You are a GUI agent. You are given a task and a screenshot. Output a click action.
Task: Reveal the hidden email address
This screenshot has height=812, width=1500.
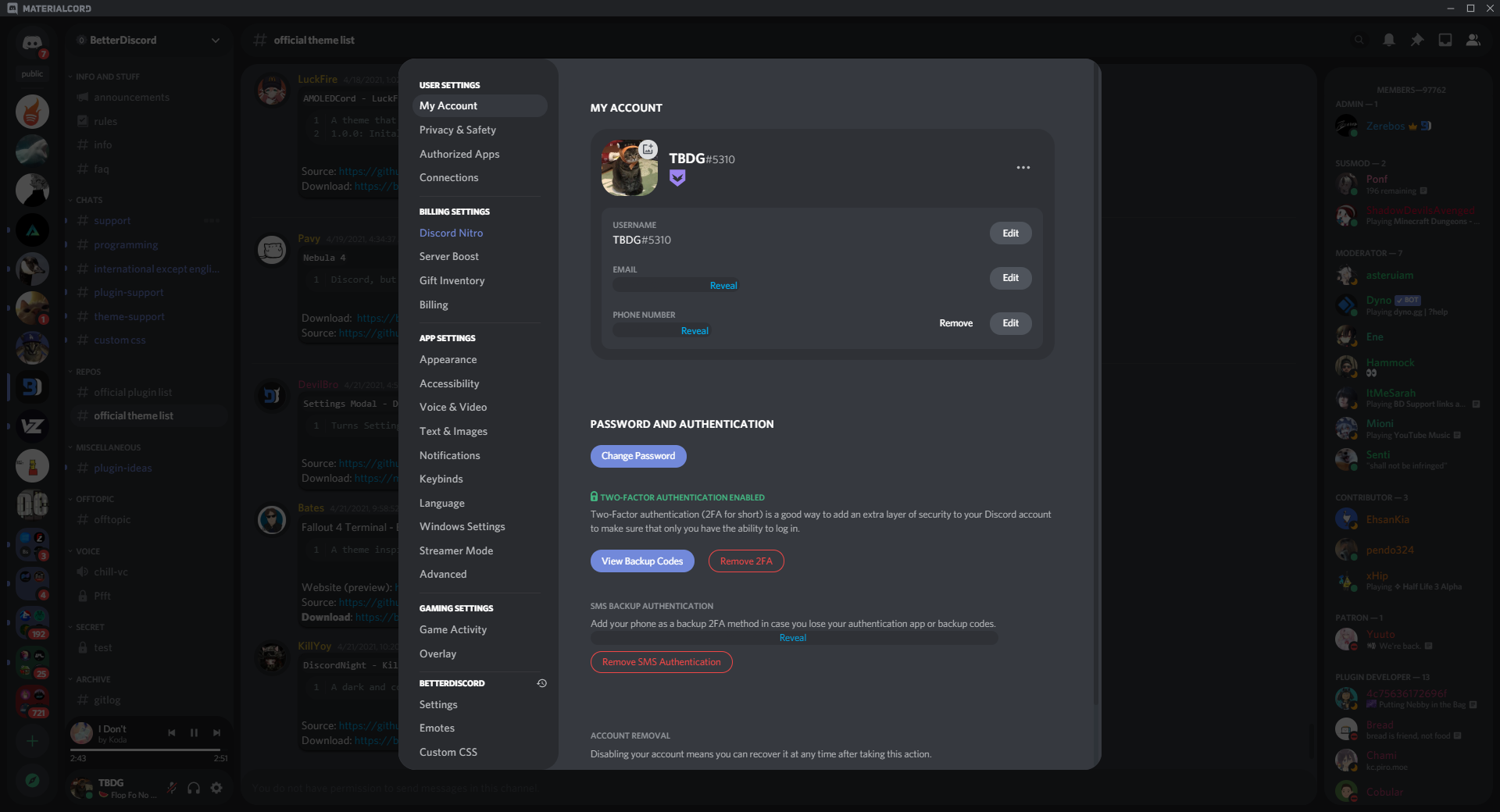723,285
